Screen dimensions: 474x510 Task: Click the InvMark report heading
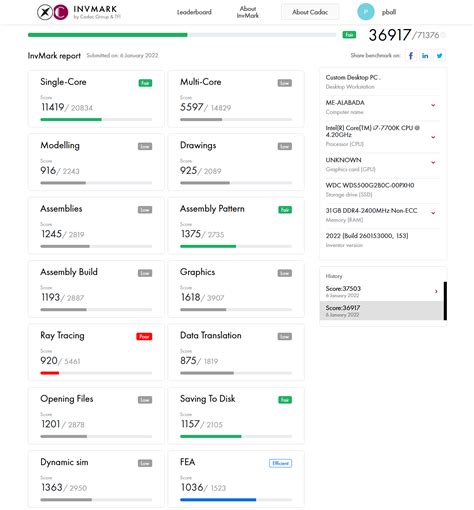pos(54,56)
